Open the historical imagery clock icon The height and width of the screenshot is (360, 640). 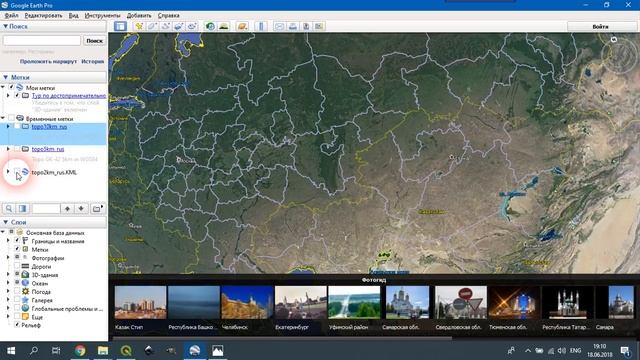click(210, 26)
